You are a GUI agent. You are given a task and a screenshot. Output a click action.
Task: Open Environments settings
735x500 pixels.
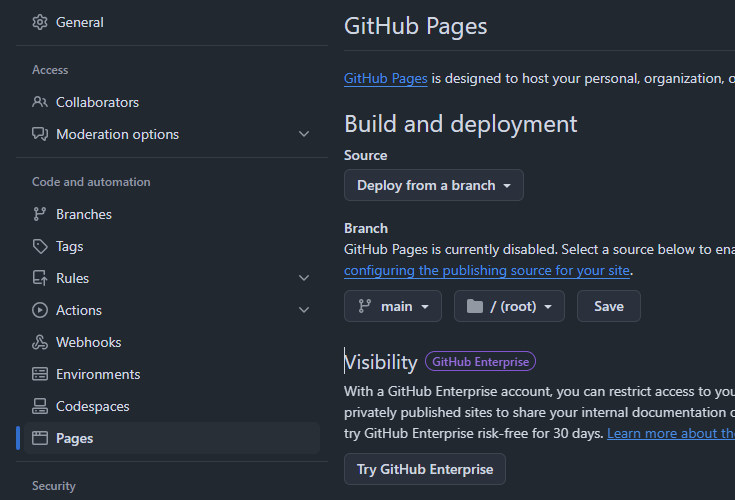coord(172,374)
